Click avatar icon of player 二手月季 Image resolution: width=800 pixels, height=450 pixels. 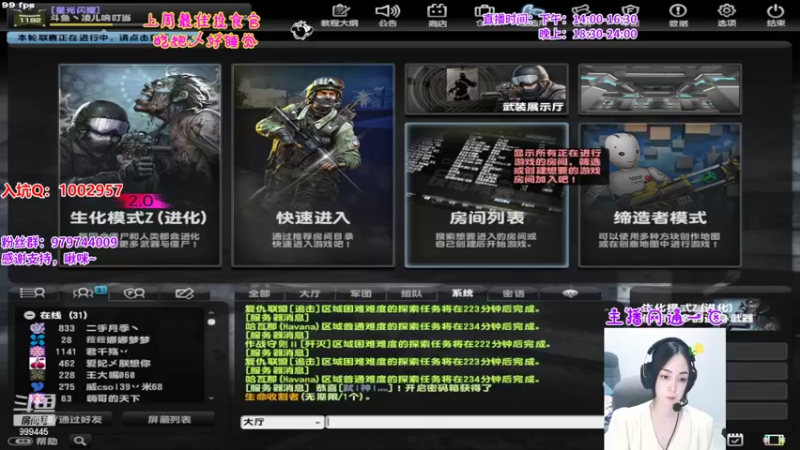(x=37, y=328)
